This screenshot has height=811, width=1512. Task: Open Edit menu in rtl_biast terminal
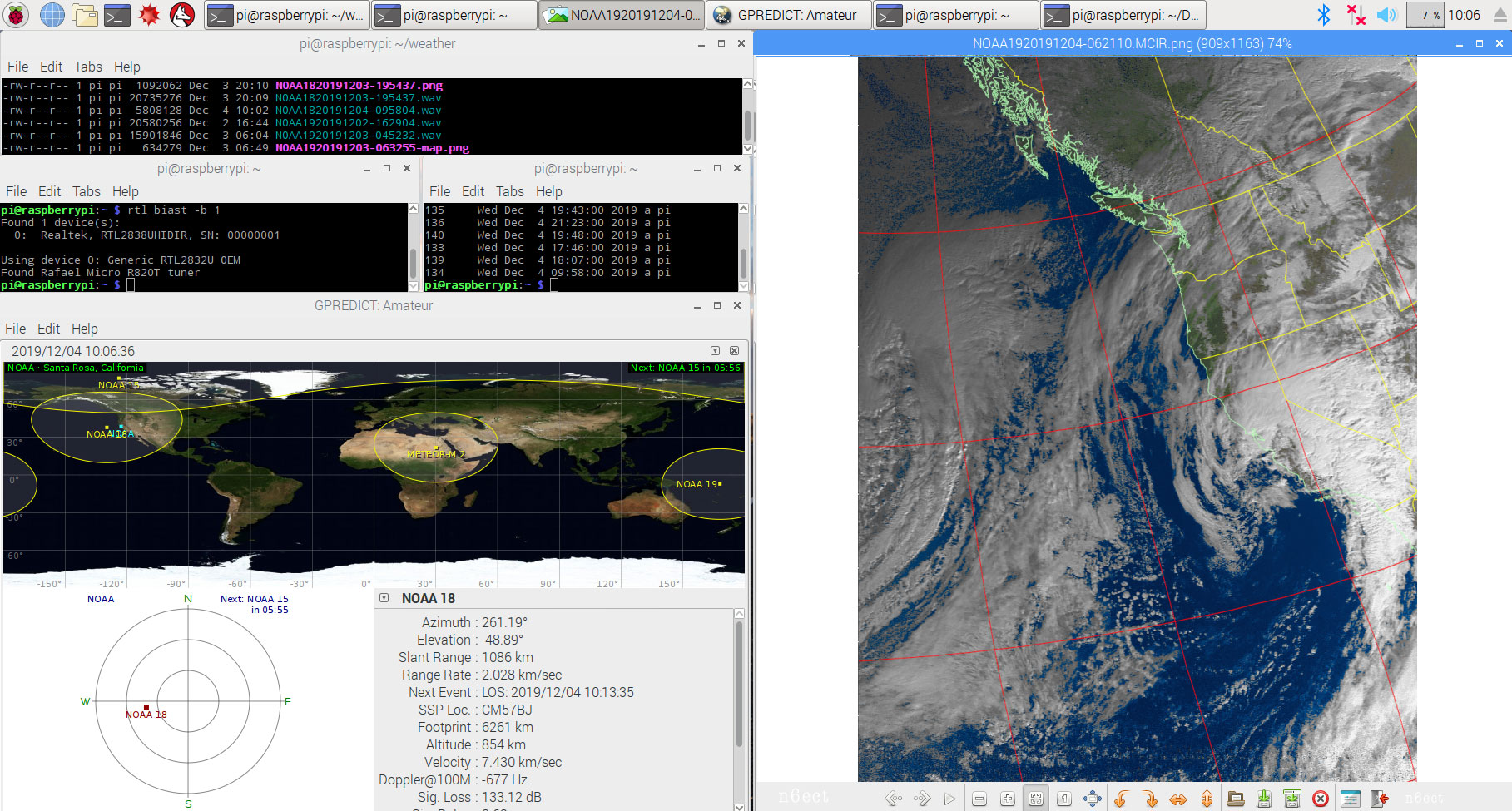(x=49, y=191)
